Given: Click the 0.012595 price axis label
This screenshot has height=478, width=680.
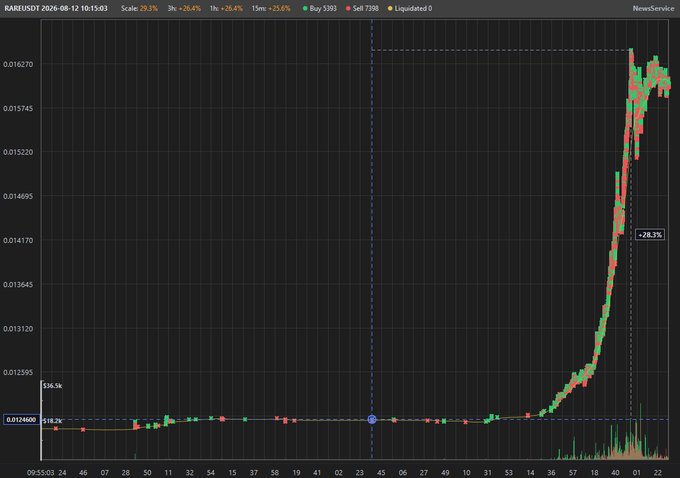Looking at the screenshot, I should click(x=18, y=373).
